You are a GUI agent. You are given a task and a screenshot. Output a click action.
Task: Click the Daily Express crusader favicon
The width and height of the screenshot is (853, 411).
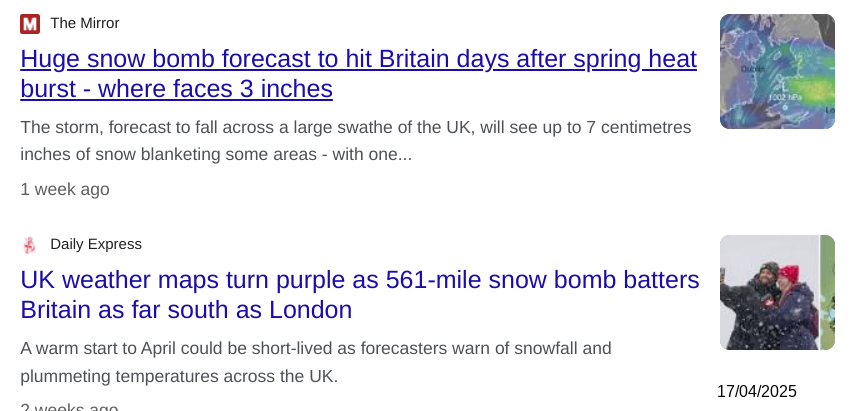tap(30, 245)
